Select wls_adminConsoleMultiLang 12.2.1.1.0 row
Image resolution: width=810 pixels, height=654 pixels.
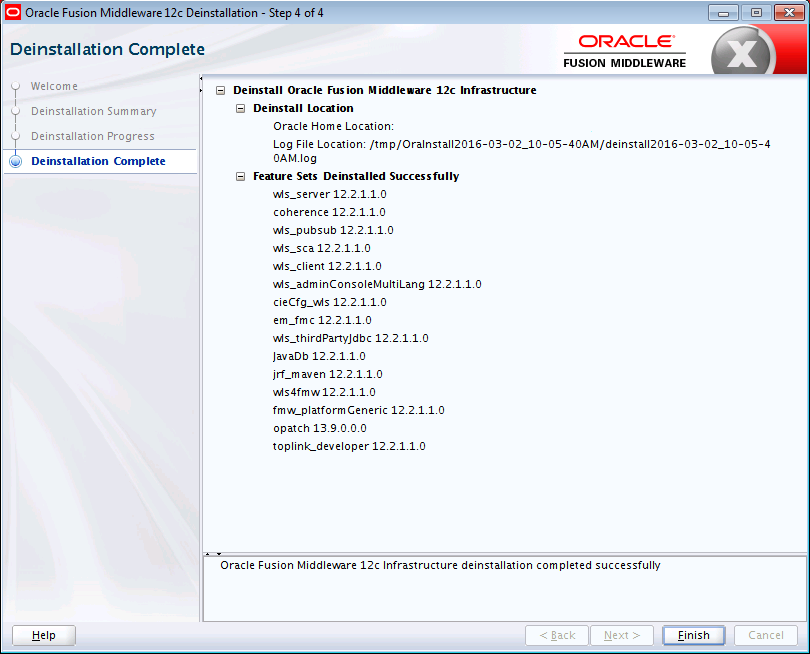pyautogui.click(x=377, y=285)
